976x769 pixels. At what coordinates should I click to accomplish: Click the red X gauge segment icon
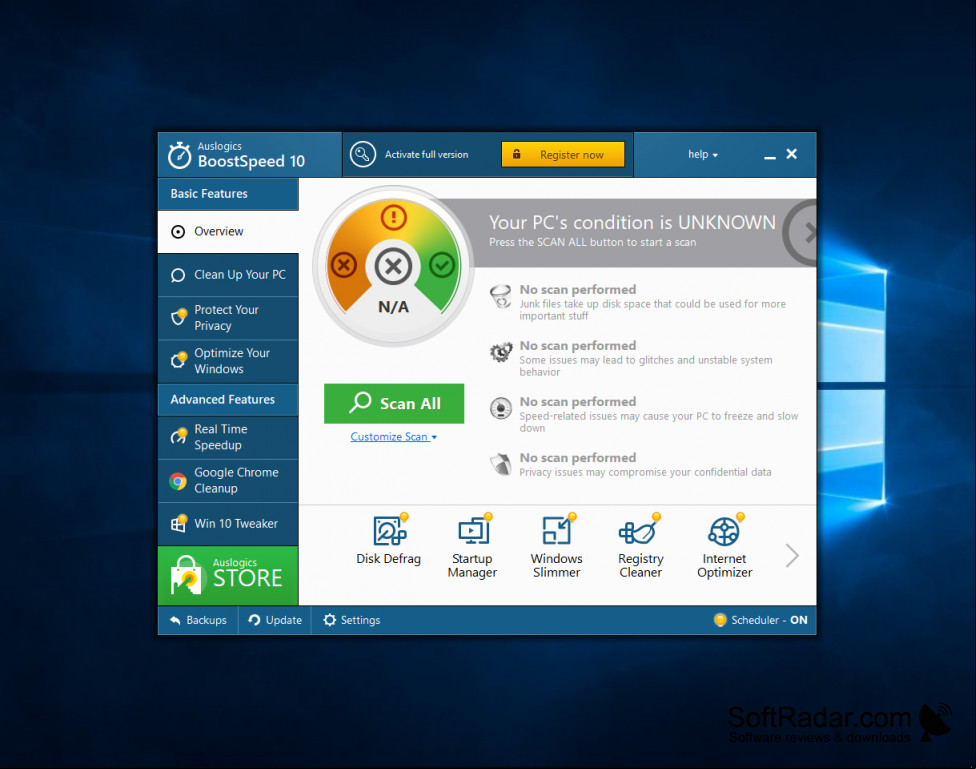(344, 265)
